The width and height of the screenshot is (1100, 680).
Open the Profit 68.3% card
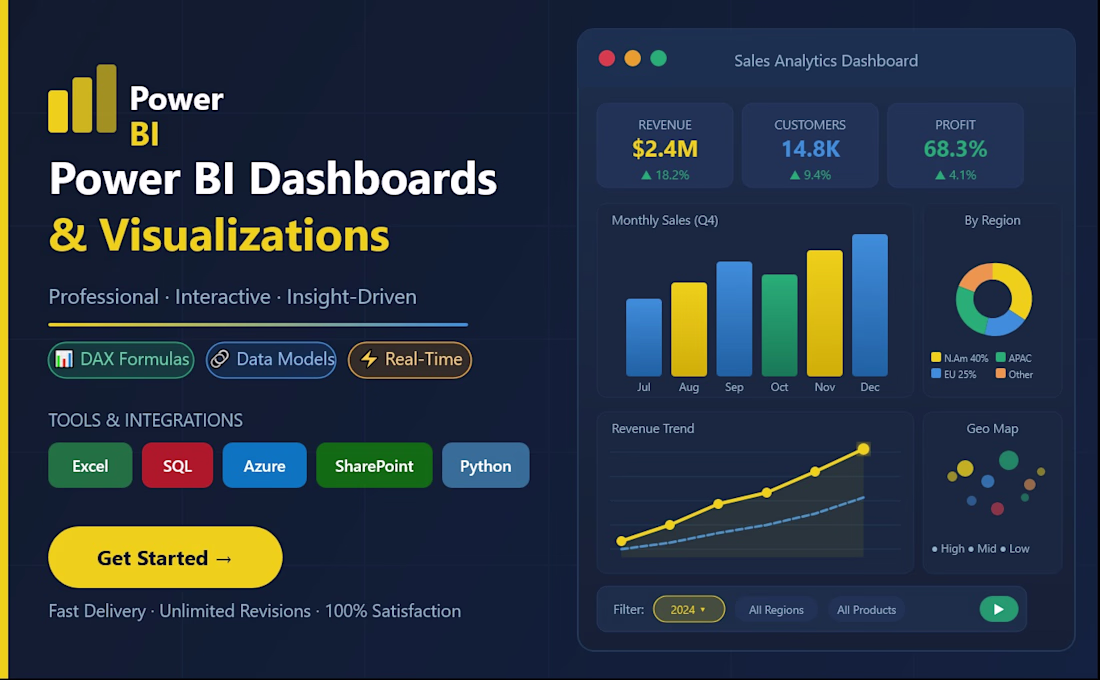coord(955,145)
